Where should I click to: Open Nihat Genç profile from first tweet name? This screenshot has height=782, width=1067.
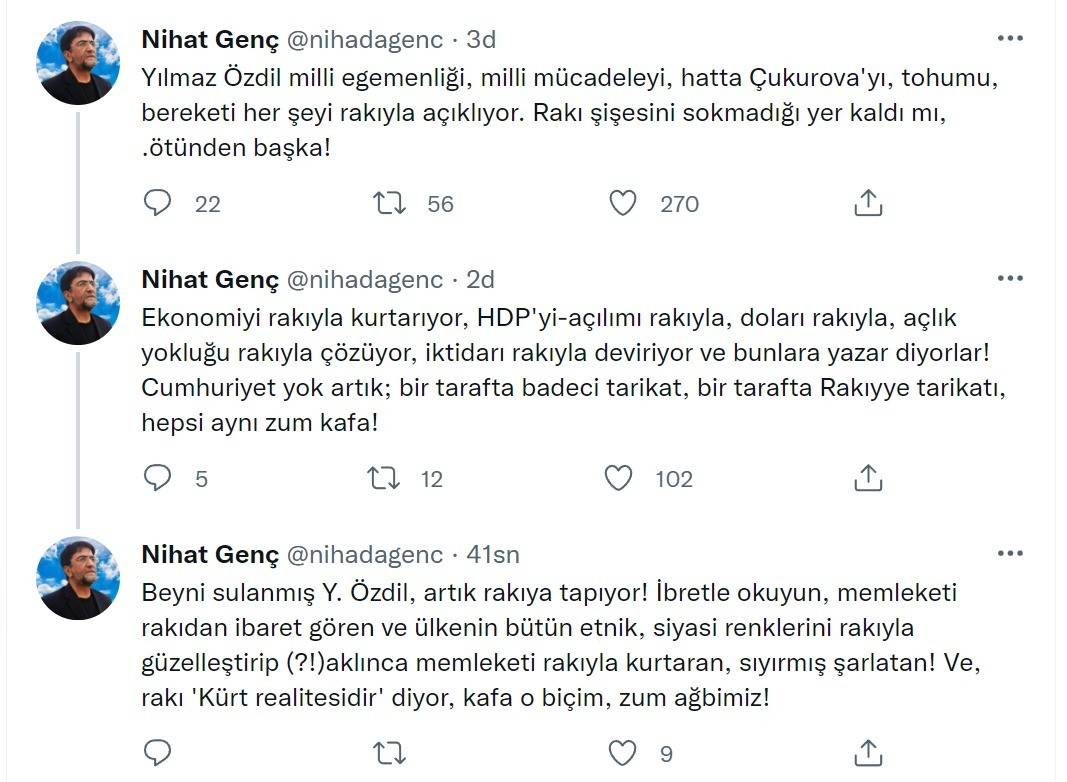coord(209,40)
